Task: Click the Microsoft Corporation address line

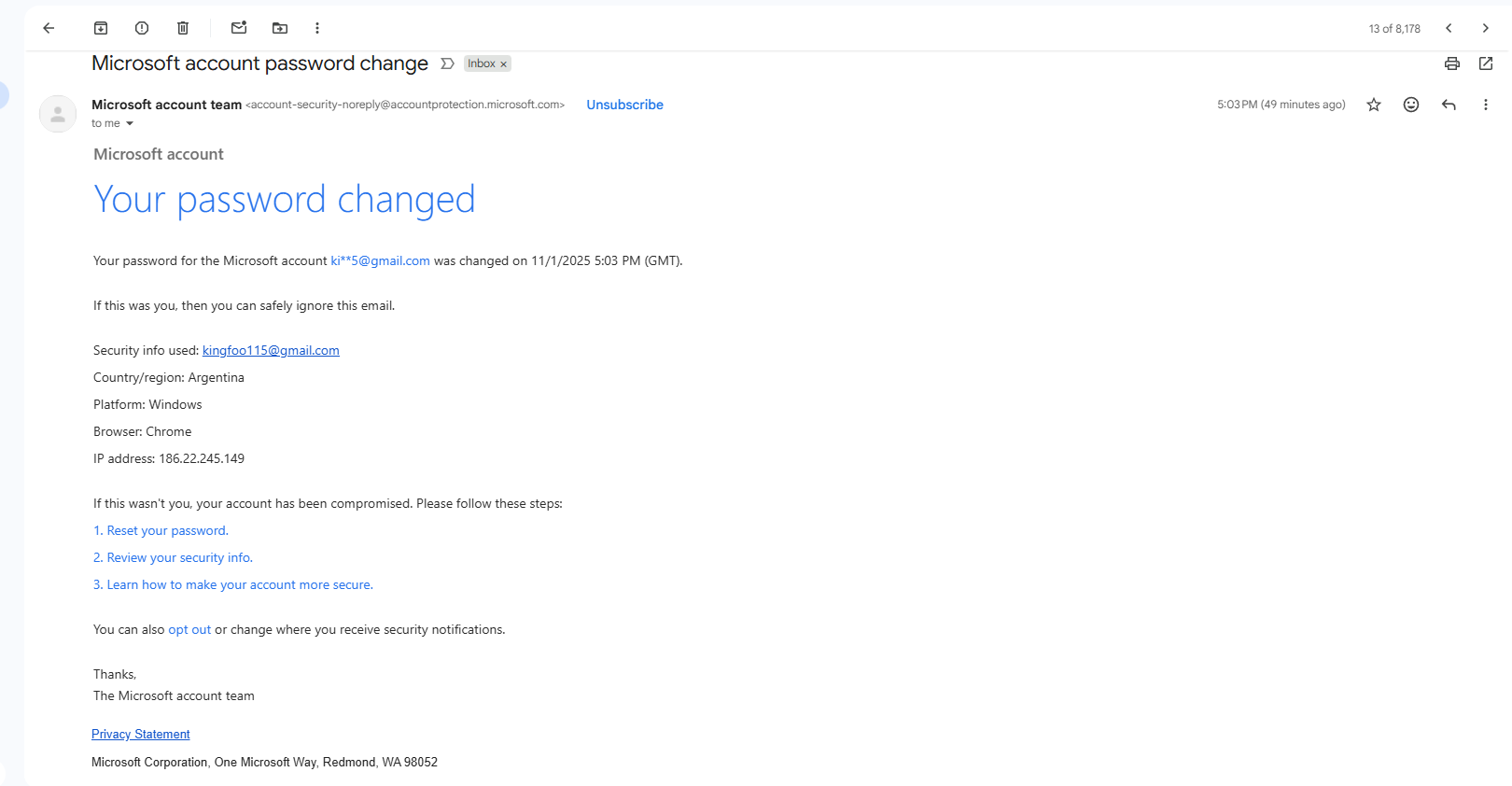Action: click(x=264, y=762)
